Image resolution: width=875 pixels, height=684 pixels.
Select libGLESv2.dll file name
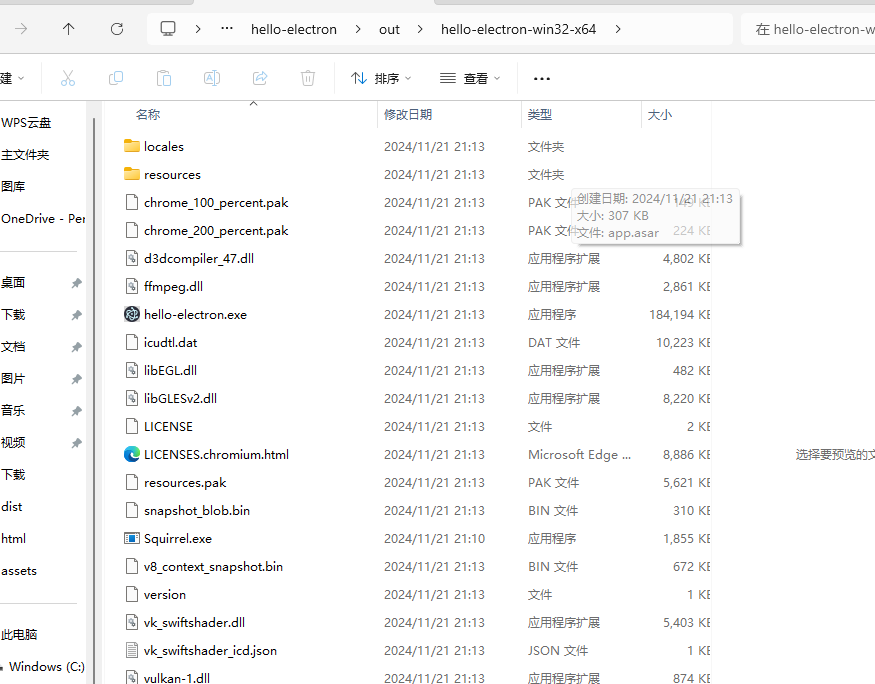click(180, 398)
